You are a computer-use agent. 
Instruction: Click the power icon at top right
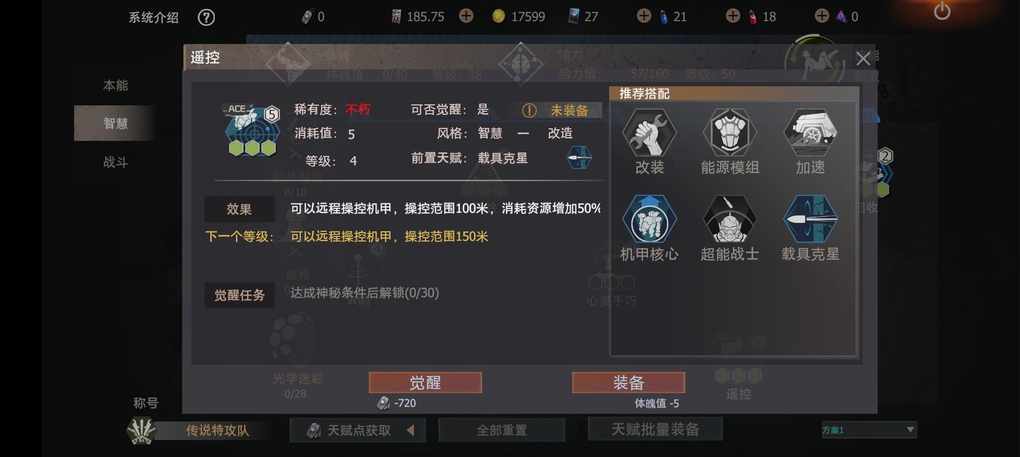click(942, 11)
